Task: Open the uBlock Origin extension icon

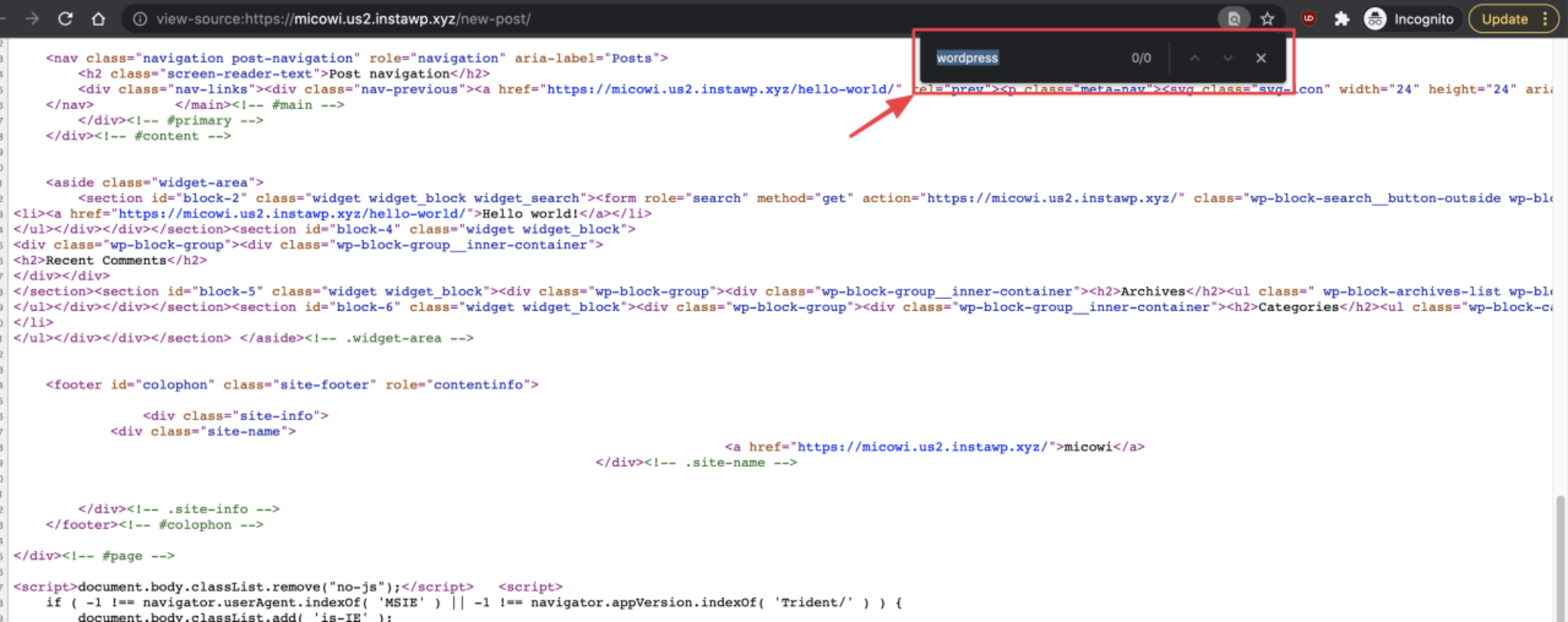Action: coord(1308,19)
